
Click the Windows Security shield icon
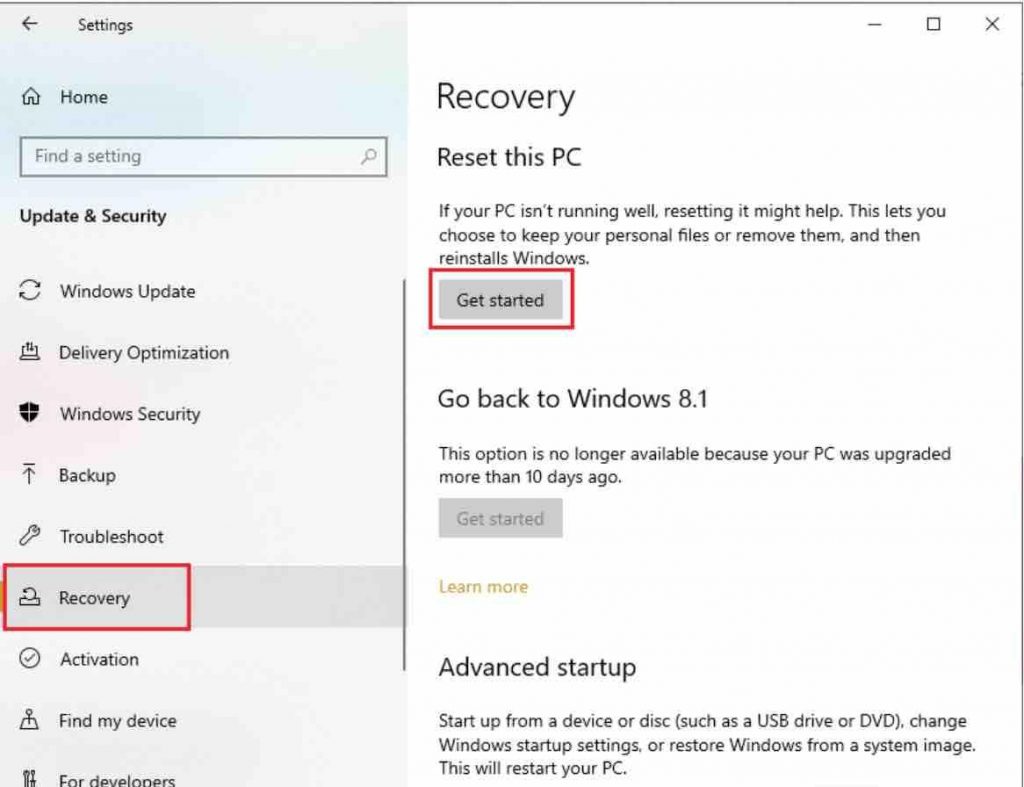tap(31, 413)
